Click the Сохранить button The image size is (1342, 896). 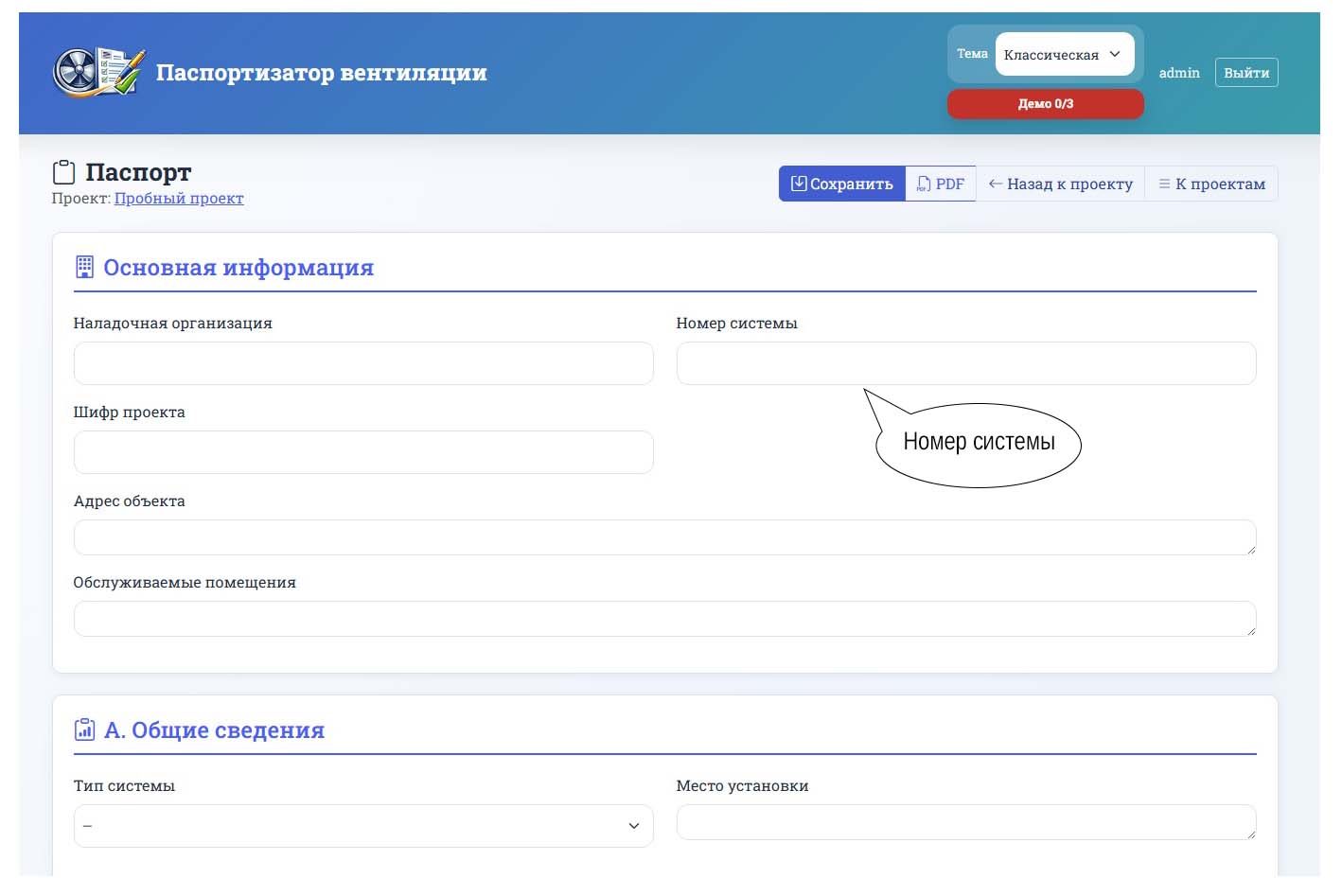(x=842, y=184)
